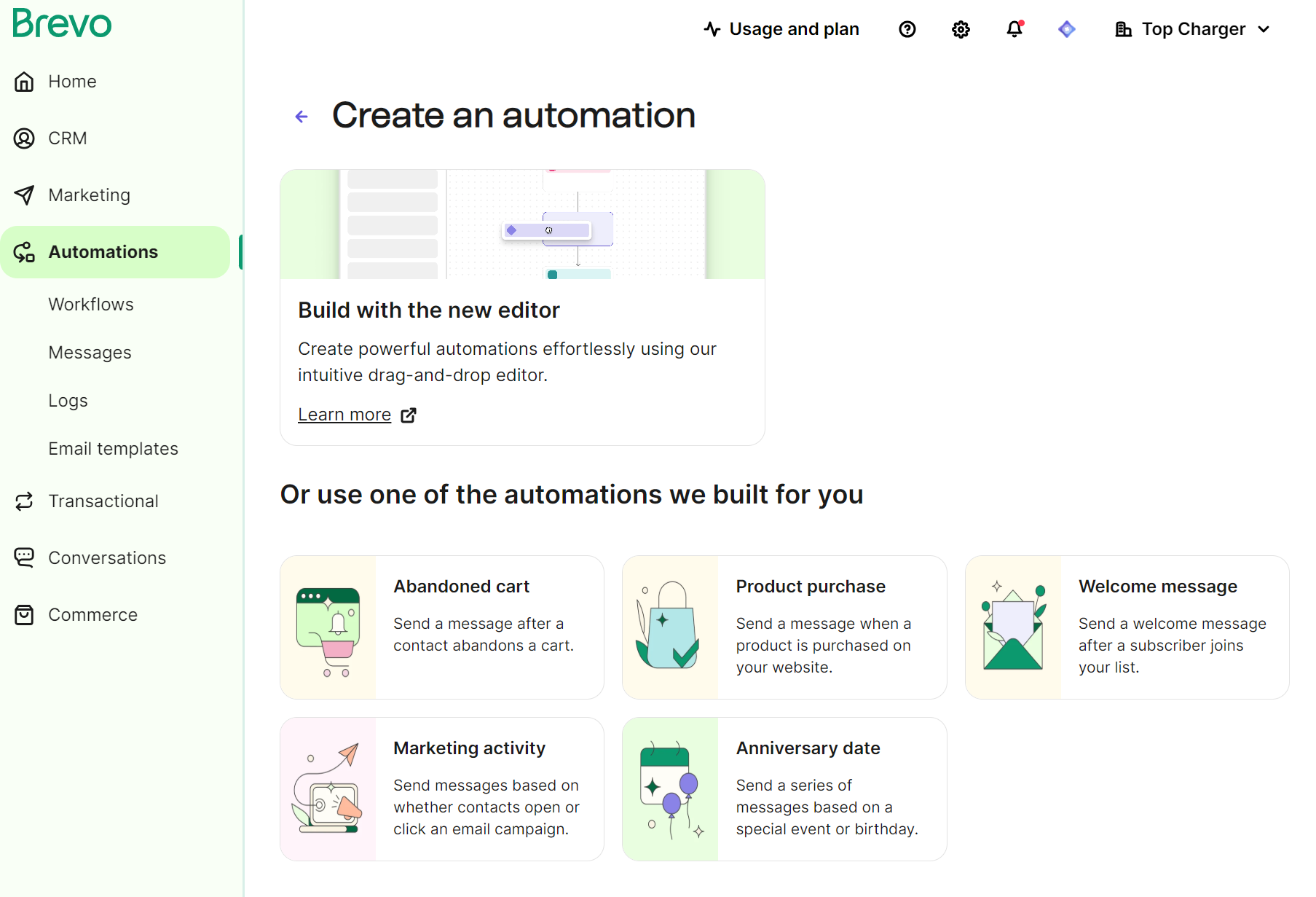The image size is (1316, 897).
Task: Open the Commerce bag icon
Action: point(24,614)
